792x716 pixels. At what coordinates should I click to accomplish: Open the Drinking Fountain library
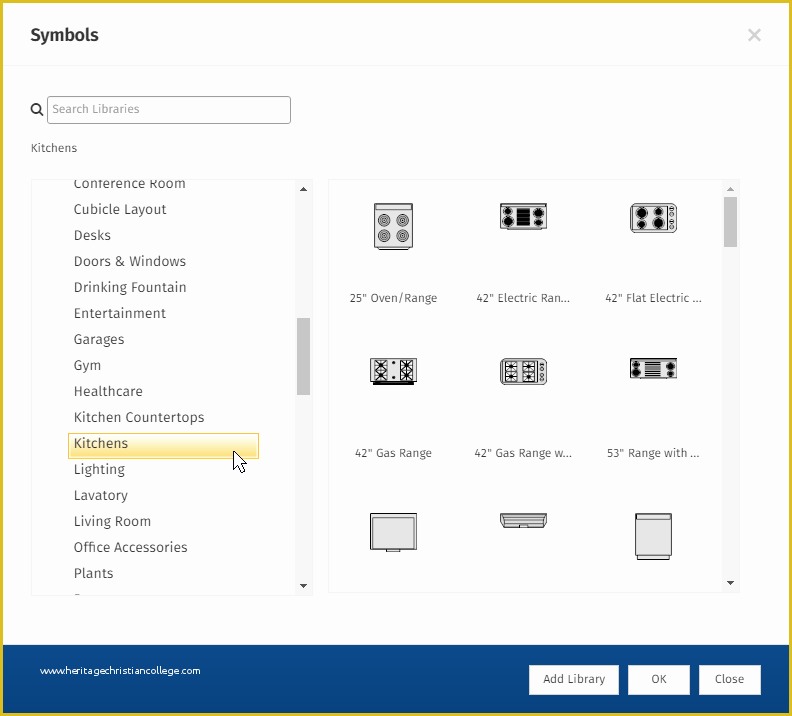pos(130,287)
